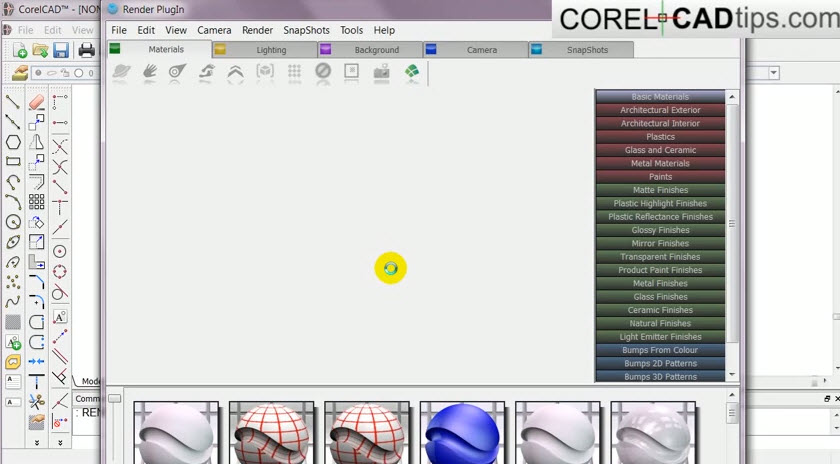The height and width of the screenshot is (464, 840).
Task: Click CorelCAD Save floppy disk icon
Action: (61, 50)
